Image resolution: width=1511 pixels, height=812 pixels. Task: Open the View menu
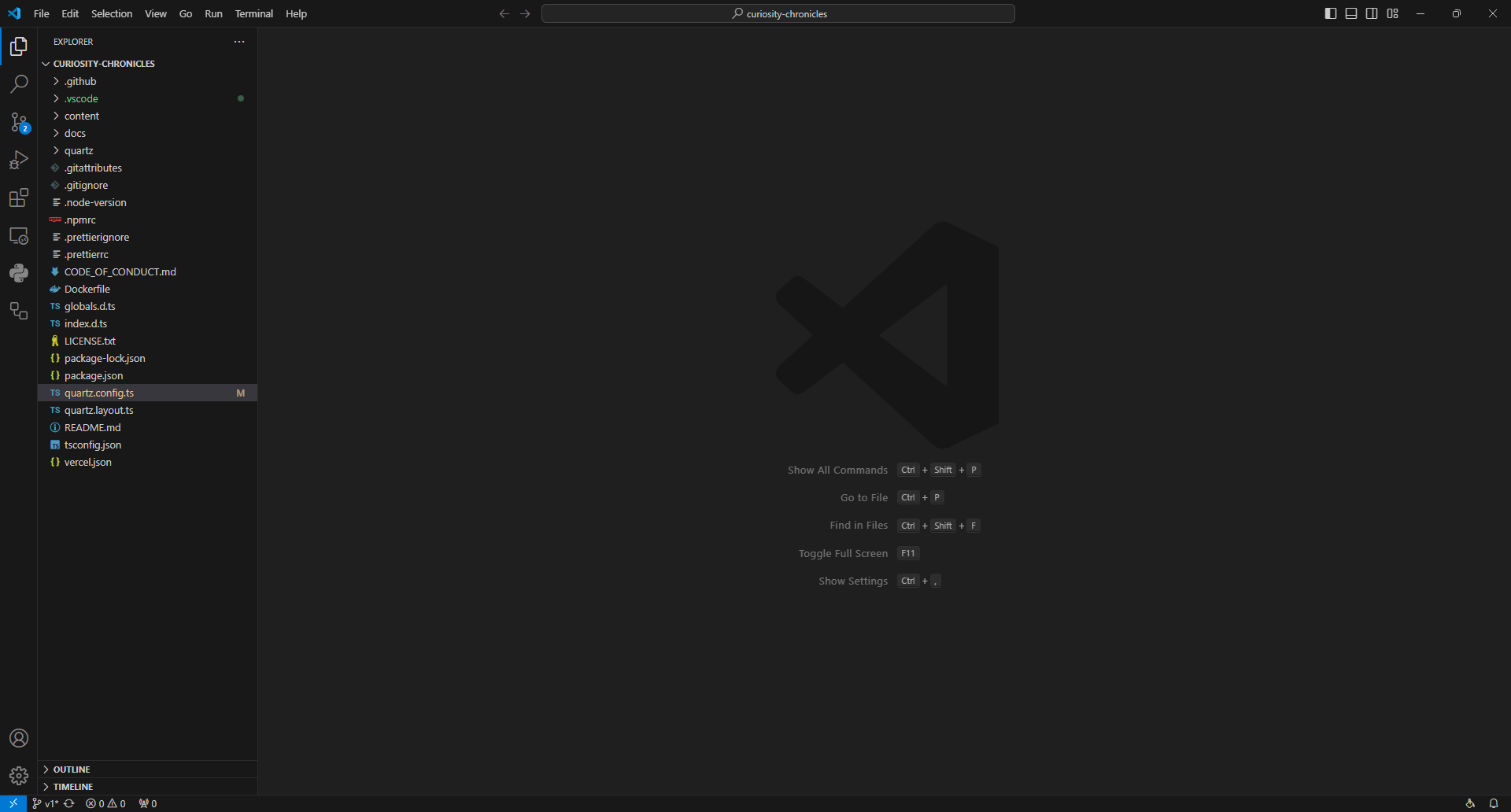tap(156, 13)
